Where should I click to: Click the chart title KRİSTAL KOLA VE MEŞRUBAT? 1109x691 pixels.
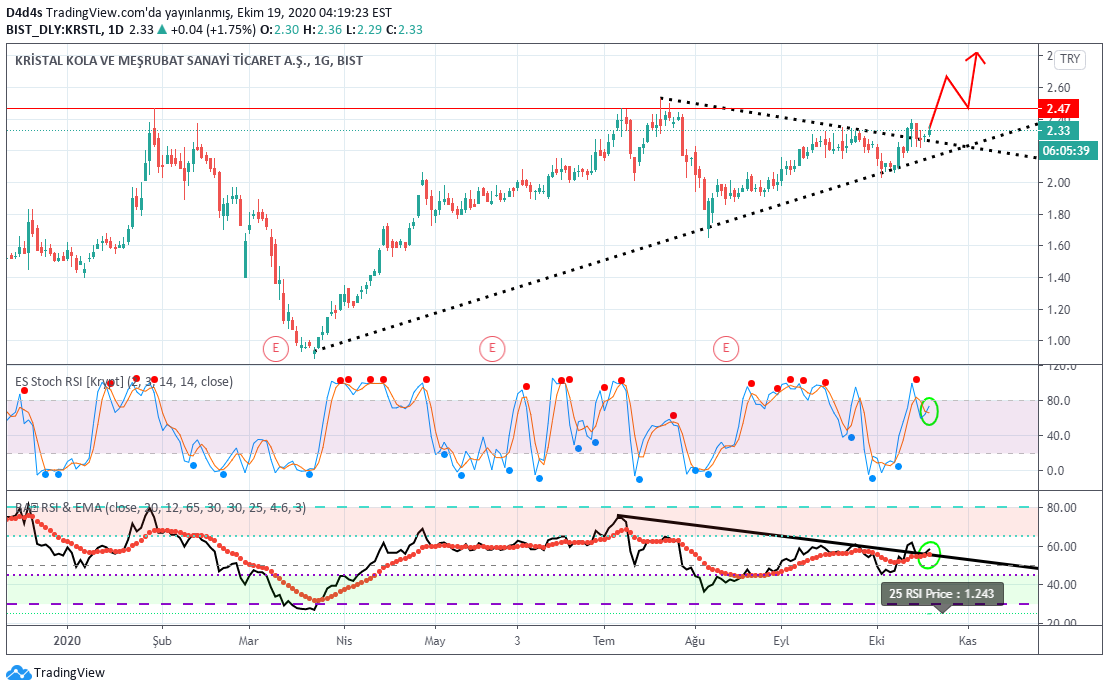click(189, 61)
